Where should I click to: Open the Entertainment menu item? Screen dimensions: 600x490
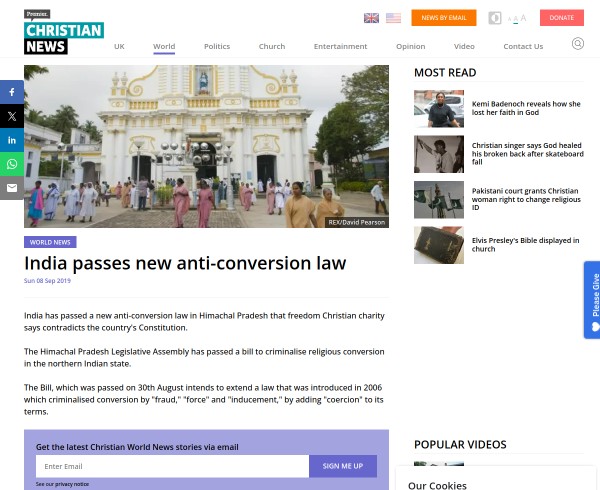point(340,46)
